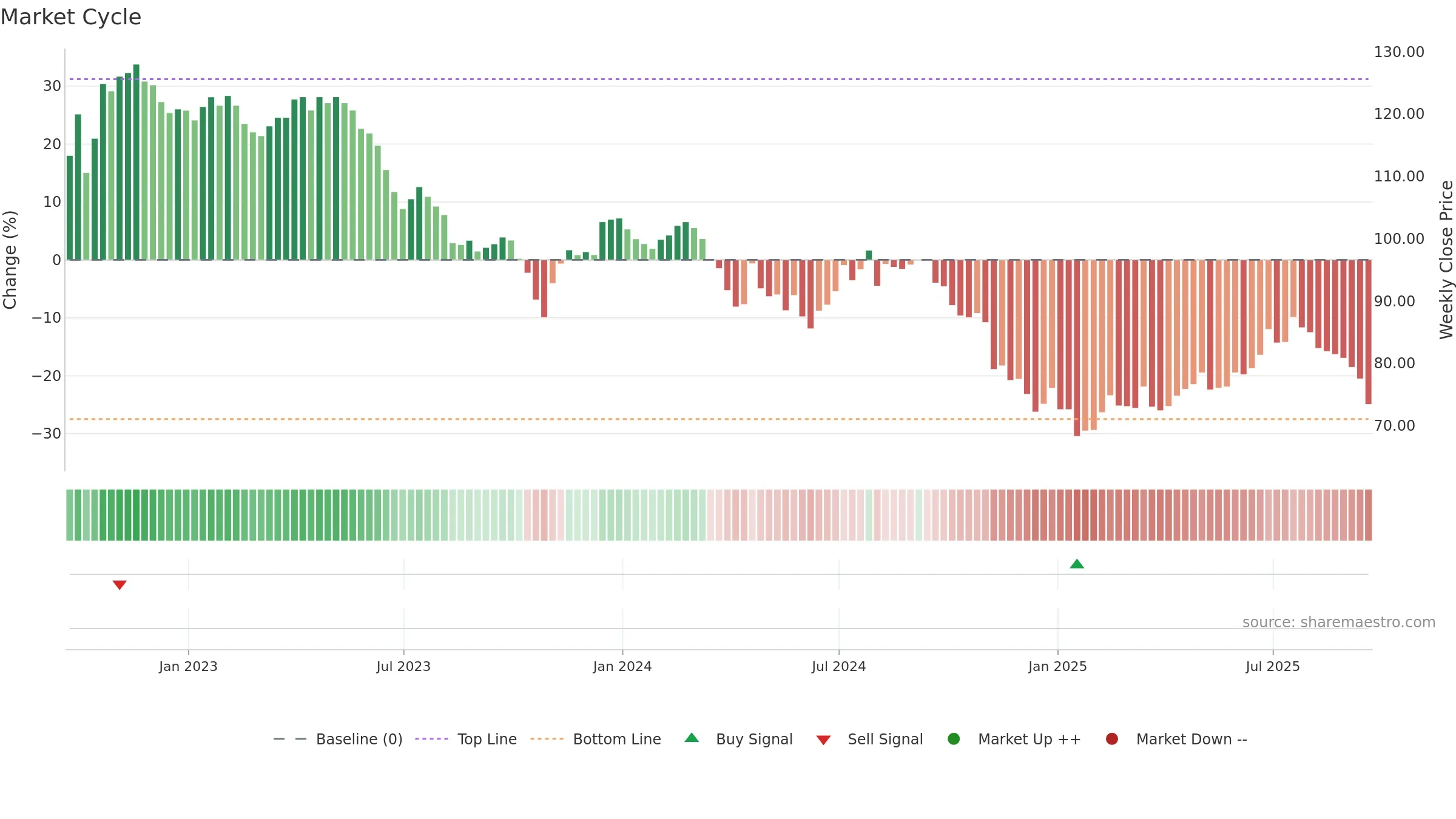1456x819 pixels.
Task: Click the source: sharemaestro.com text
Action: pyautogui.click(x=1339, y=622)
